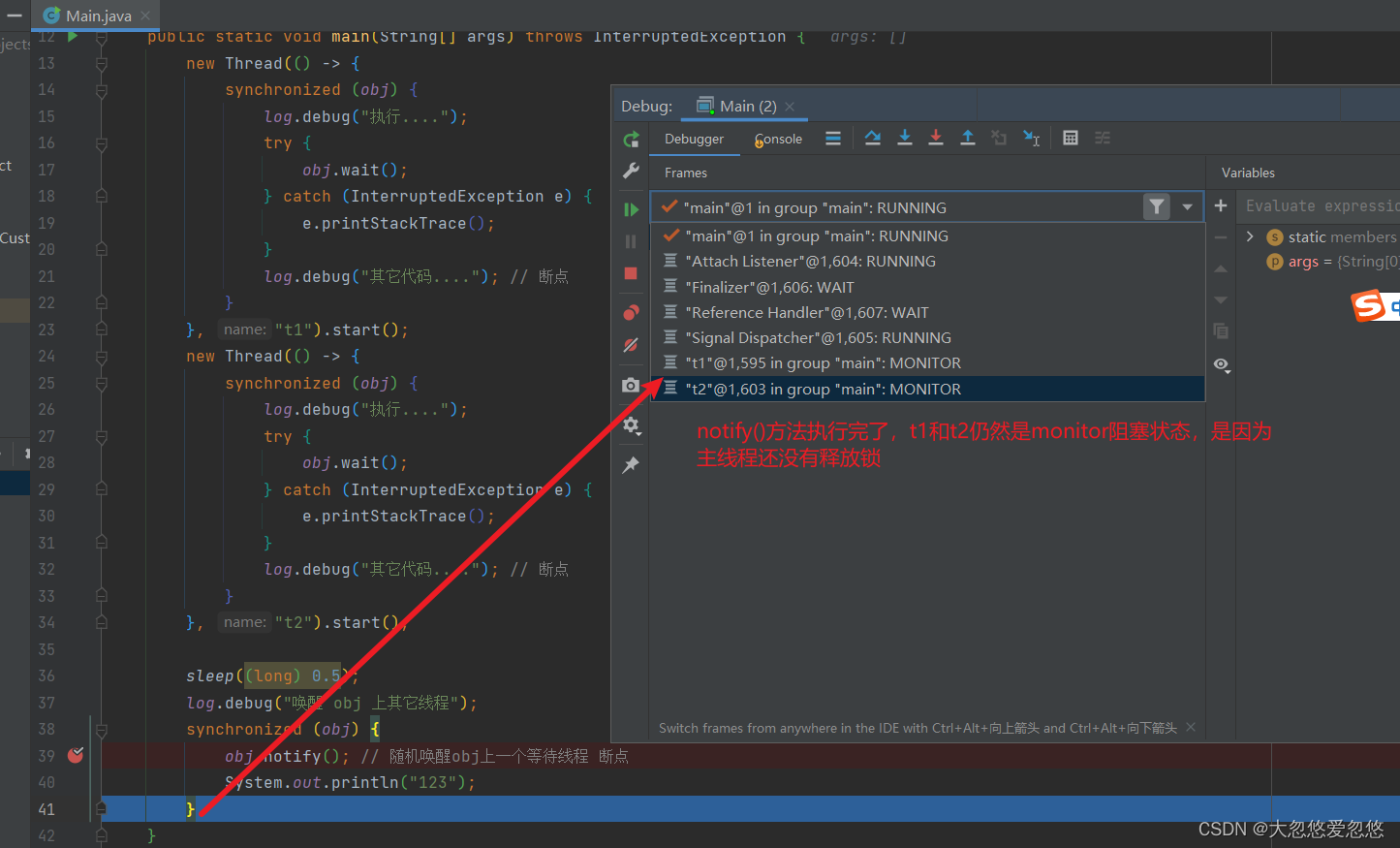Click the System.out.println line in editor
Screen dimensions: 1400x848
pyautogui.click(x=350, y=782)
